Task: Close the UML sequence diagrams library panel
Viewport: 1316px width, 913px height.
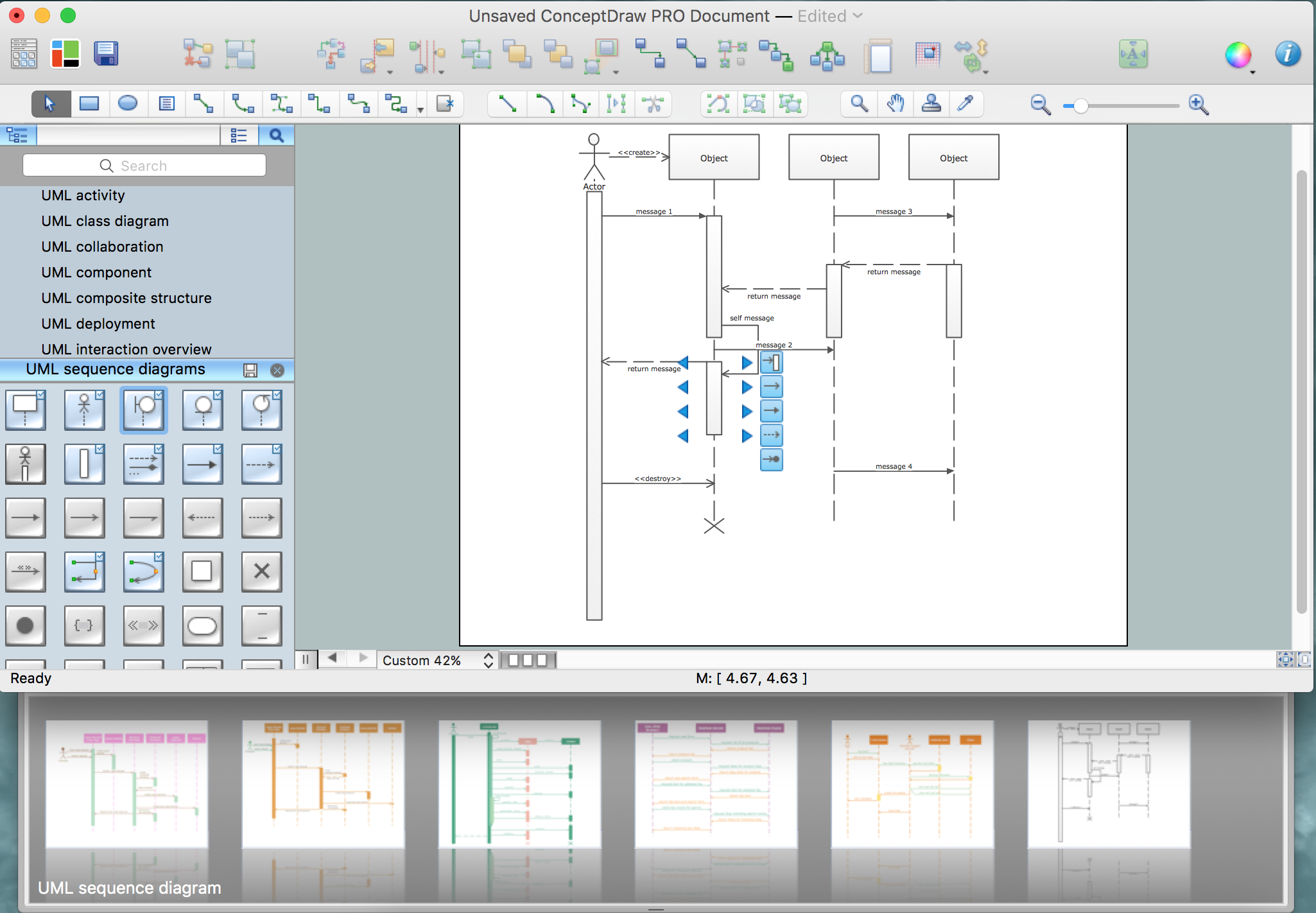Action: (277, 370)
